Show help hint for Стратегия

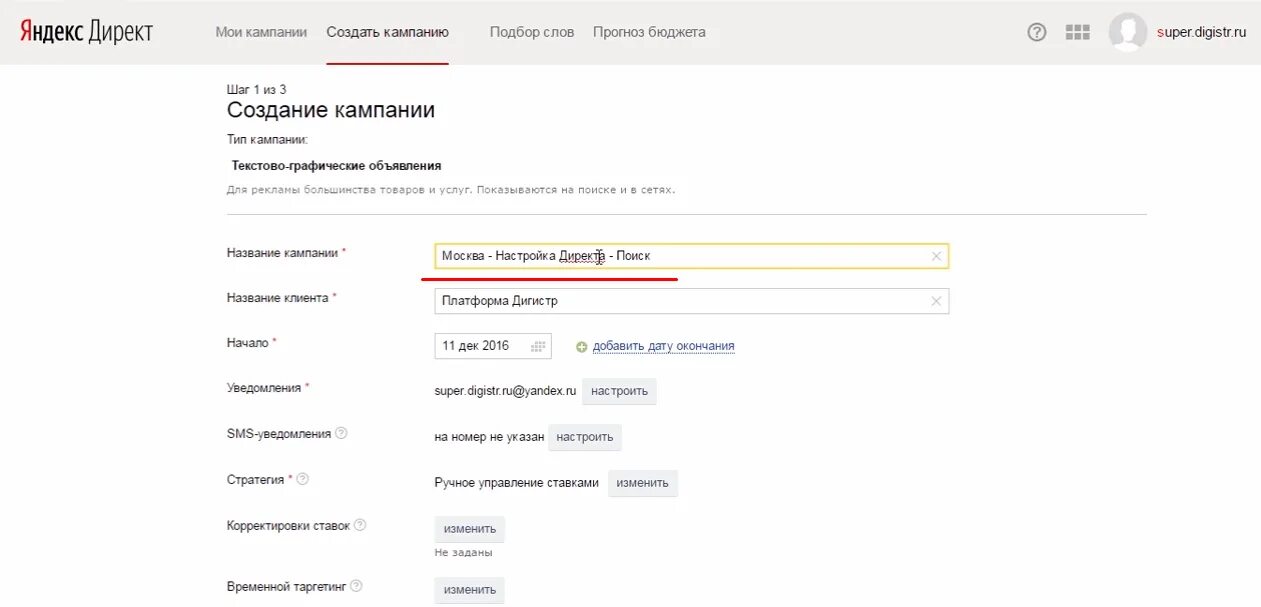pos(303,479)
